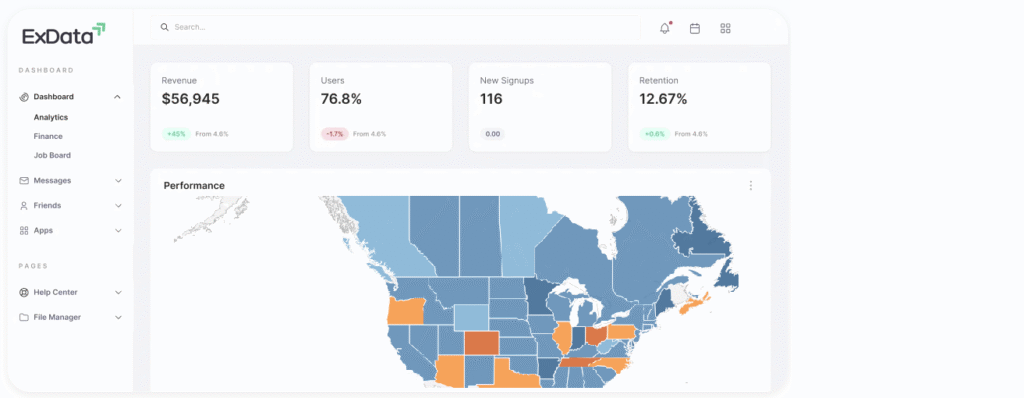1024x398 pixels.
Task: Click the Retention stat card
Action: point(699,107)
